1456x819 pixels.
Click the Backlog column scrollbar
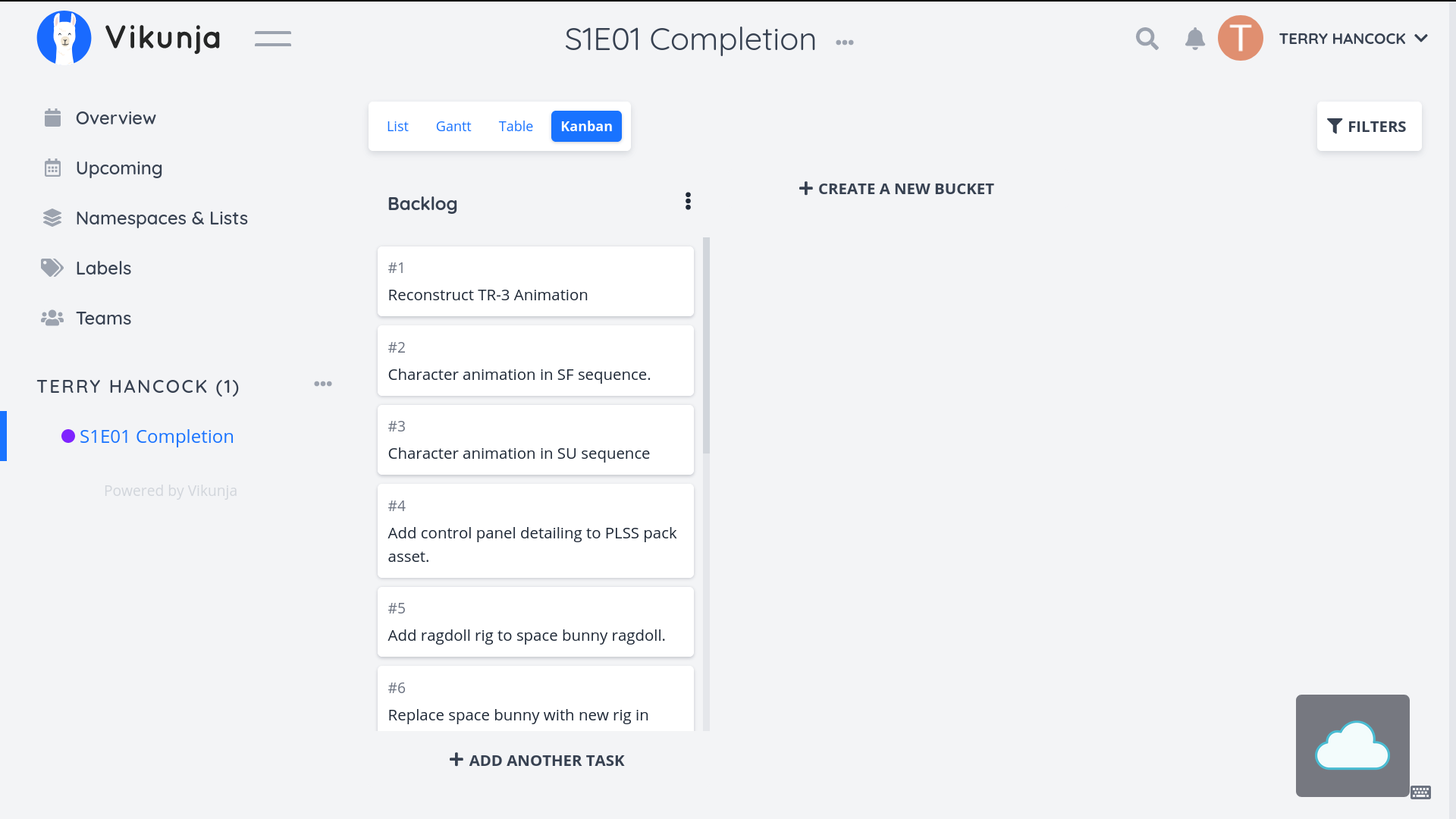coord(706,345)
